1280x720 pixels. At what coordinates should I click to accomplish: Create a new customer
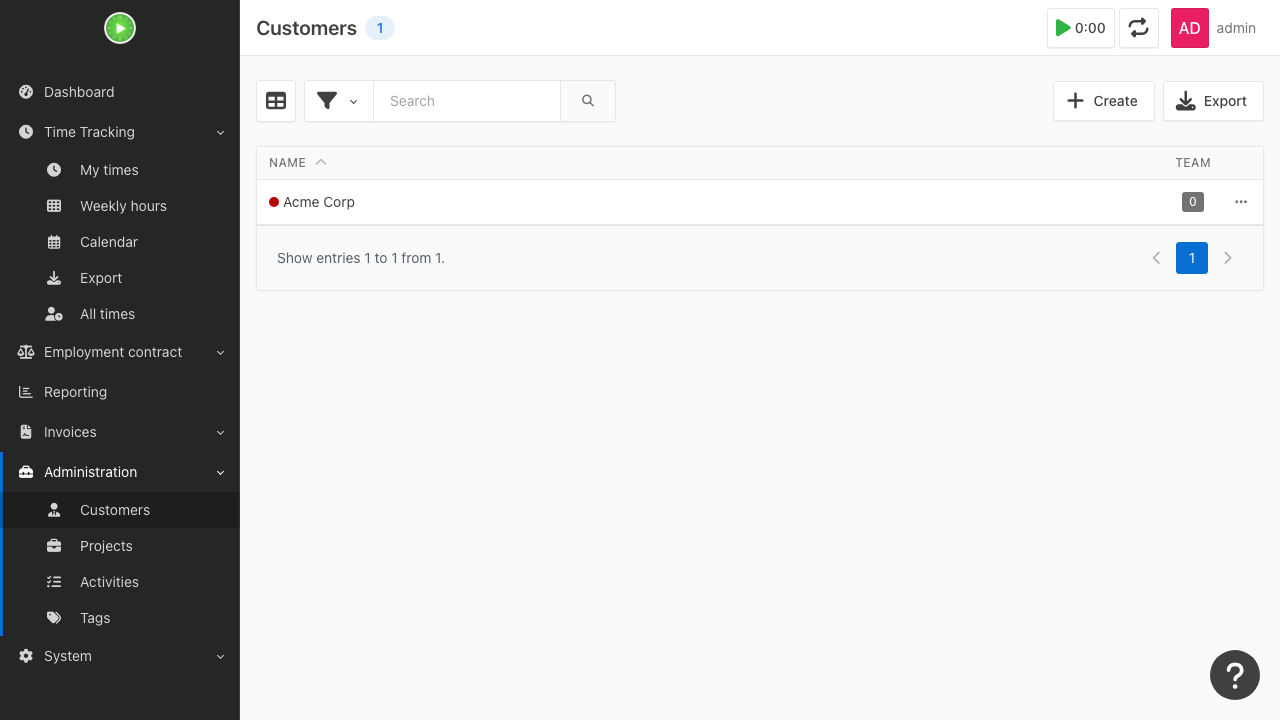click(1104, 101)
